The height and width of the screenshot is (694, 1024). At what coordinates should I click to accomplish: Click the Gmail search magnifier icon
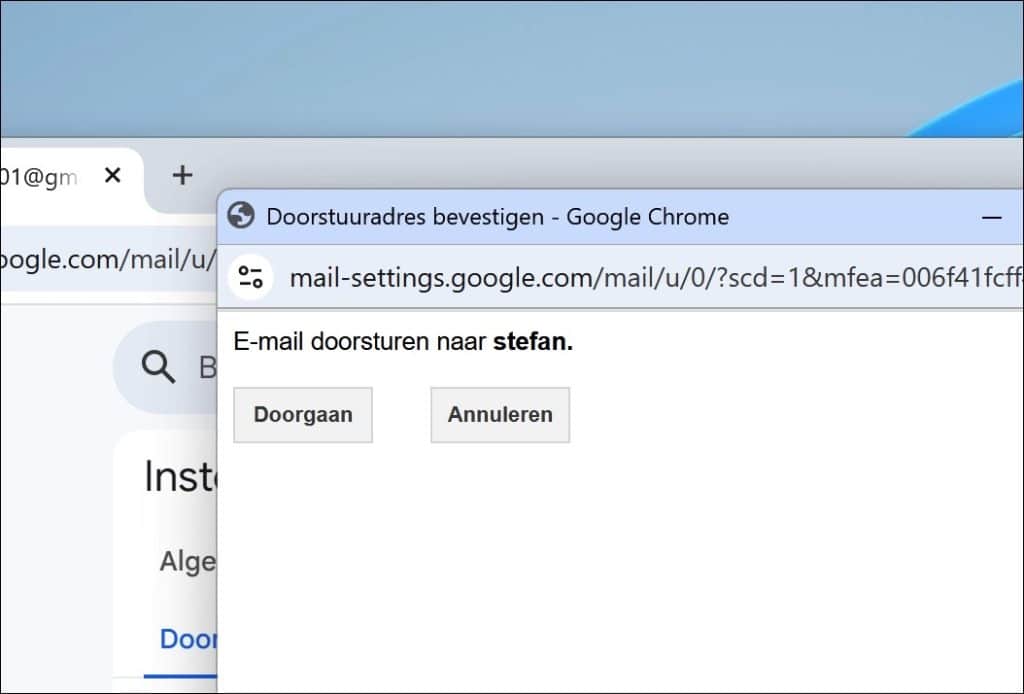click(158, 366)
